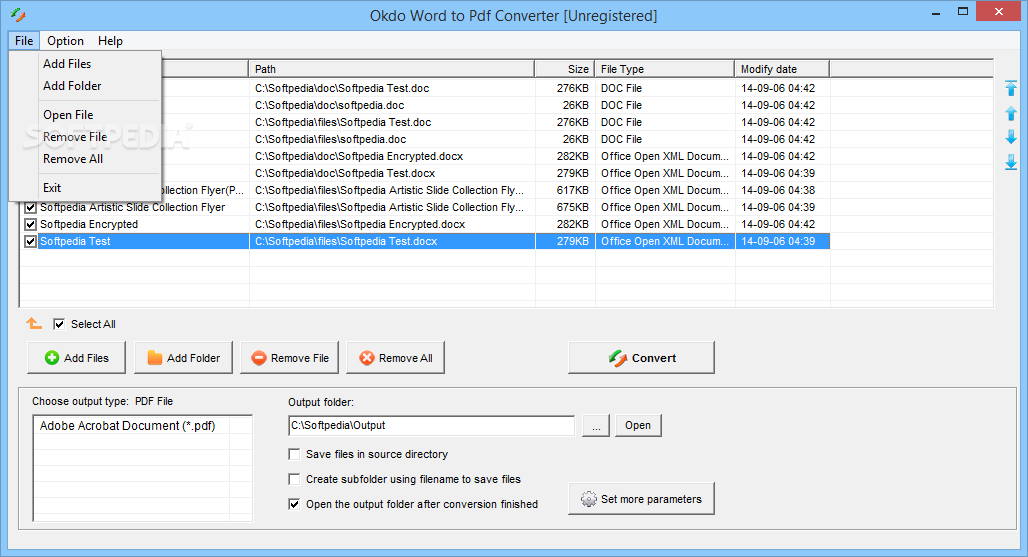Click the Remove All button
1028x557 pixels.
pyautogui.click(x=395, y=358)
